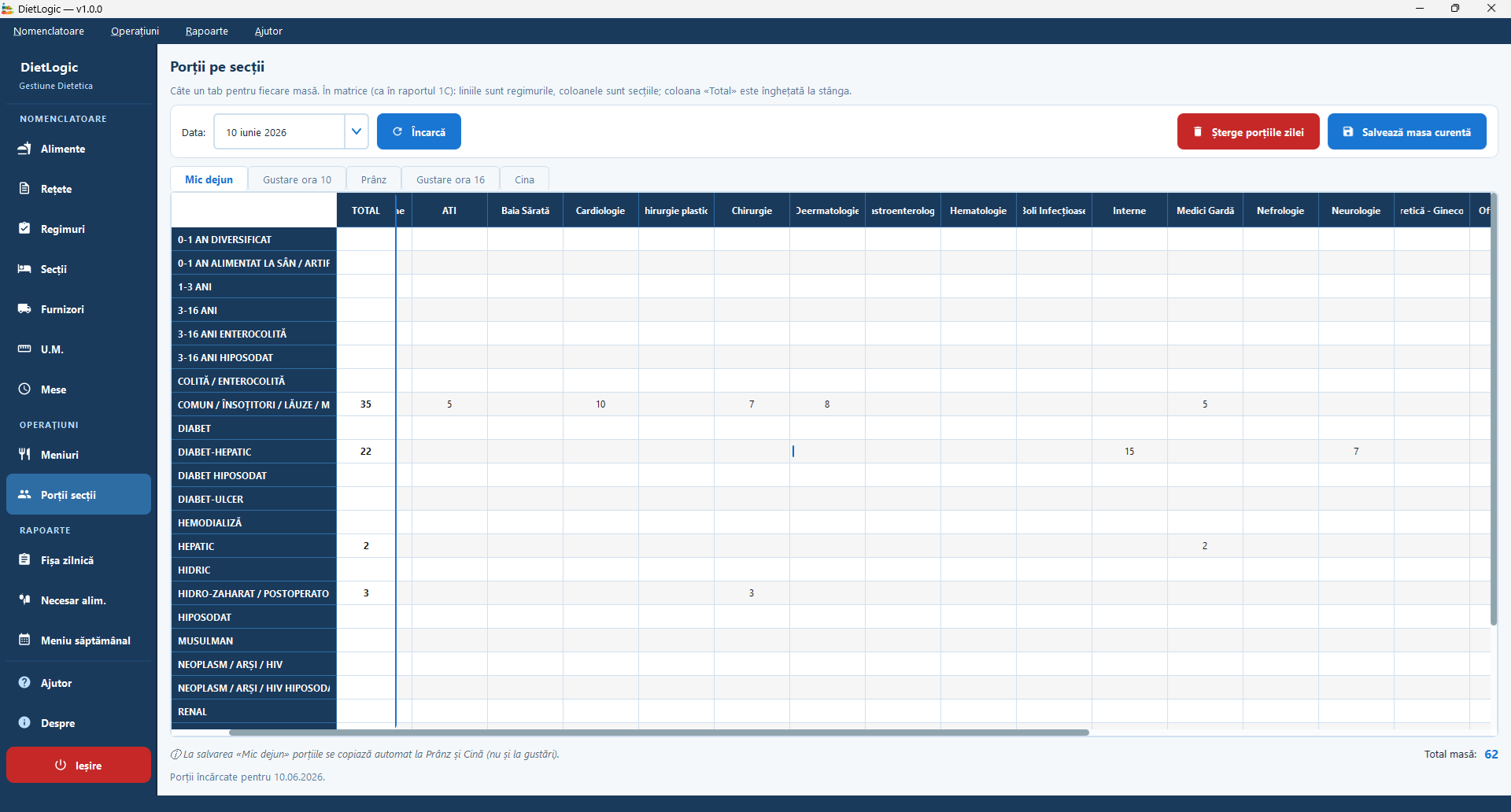Open the Operațiuni menu

(x=135, y=31)
